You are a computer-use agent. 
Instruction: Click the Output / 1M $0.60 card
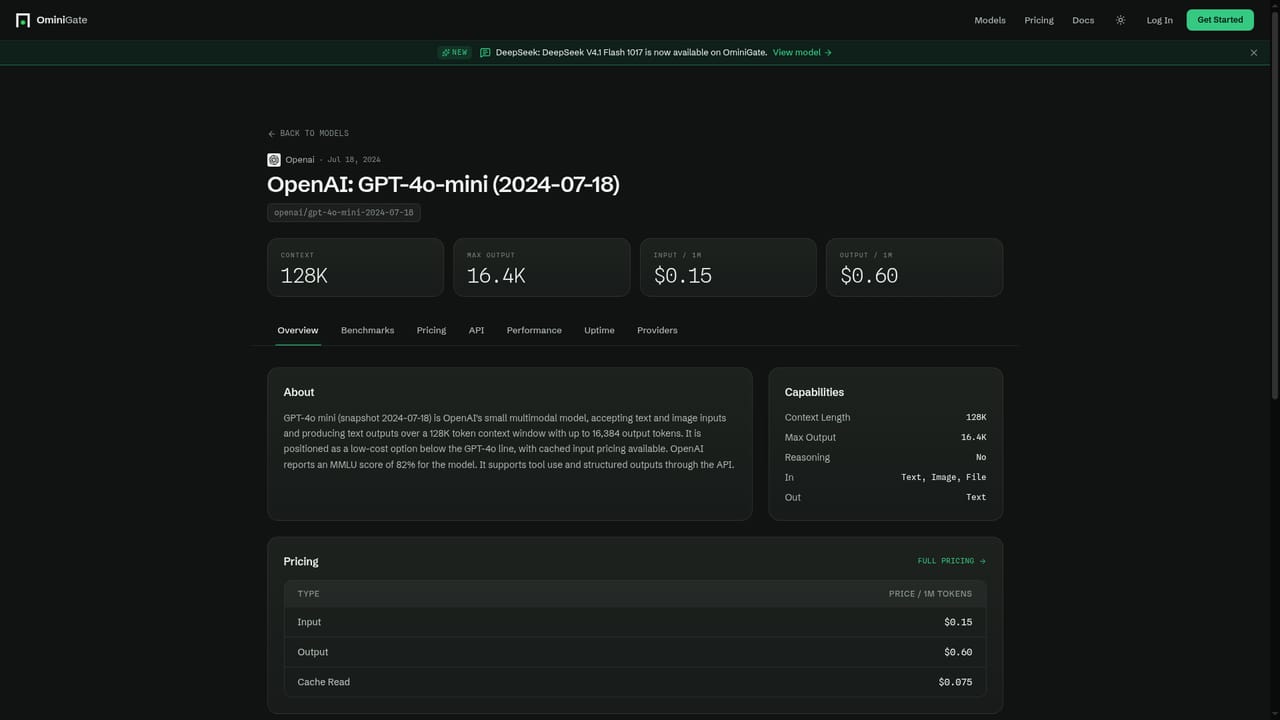(914, 267)
